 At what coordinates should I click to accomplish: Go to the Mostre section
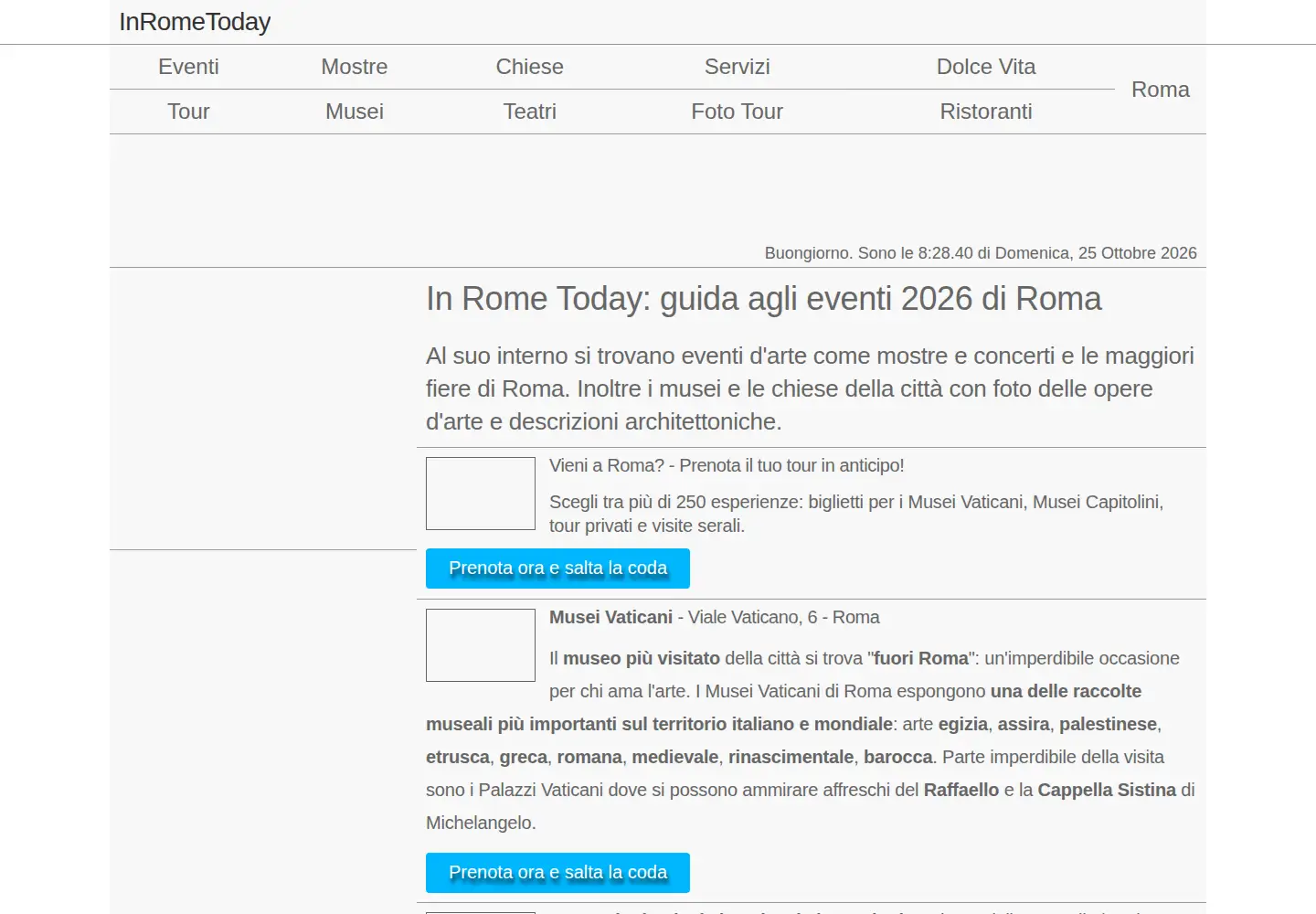click(355, 67)
